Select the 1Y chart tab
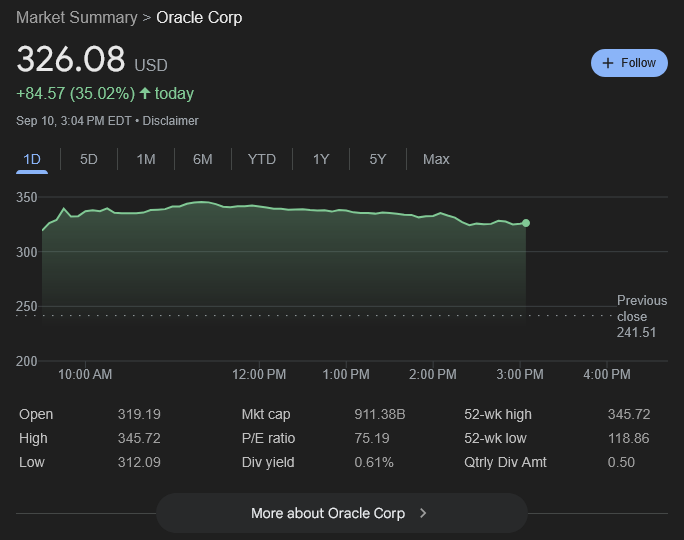Viewport: 684px width, 540px height. pyautogui.click(x=321, y=159)
